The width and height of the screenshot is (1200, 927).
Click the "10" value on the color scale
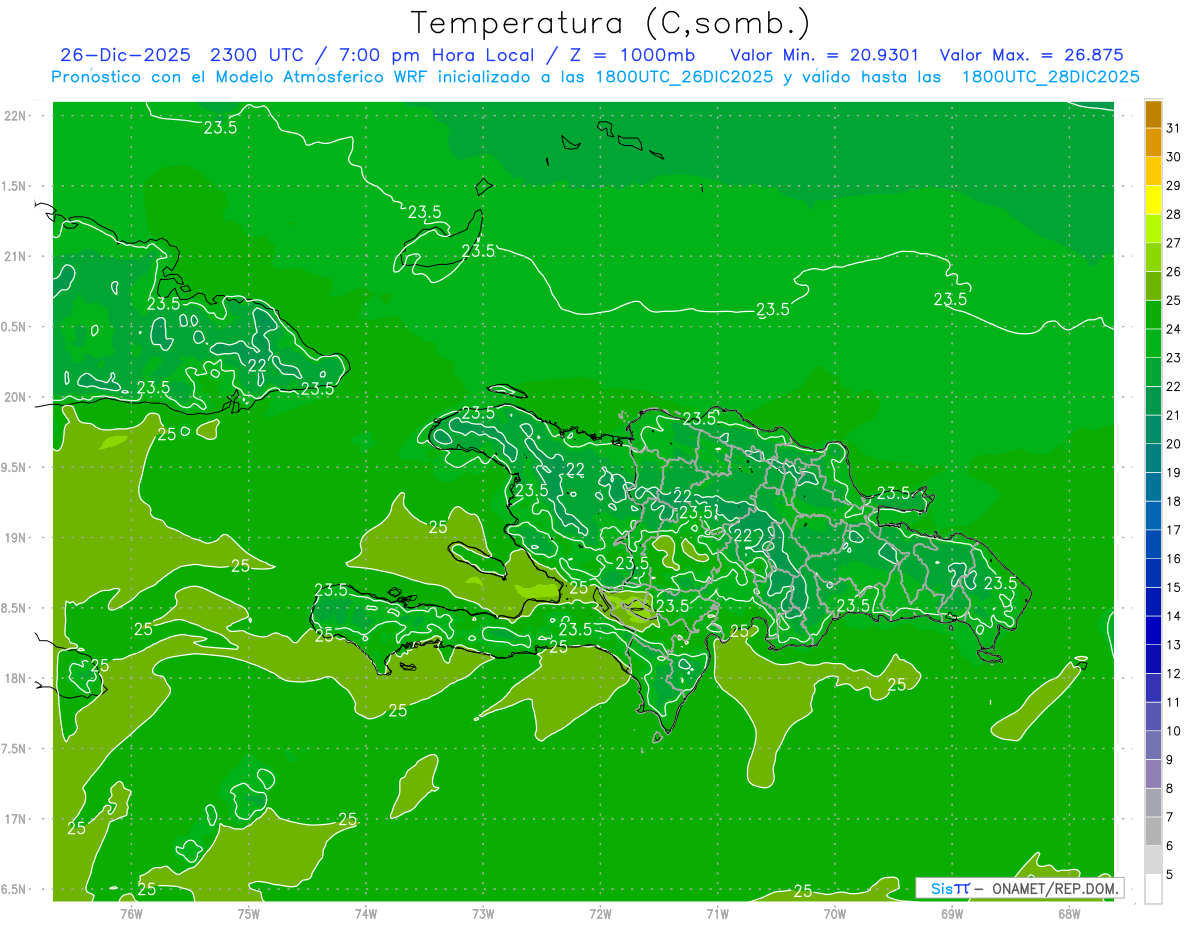1174,731
